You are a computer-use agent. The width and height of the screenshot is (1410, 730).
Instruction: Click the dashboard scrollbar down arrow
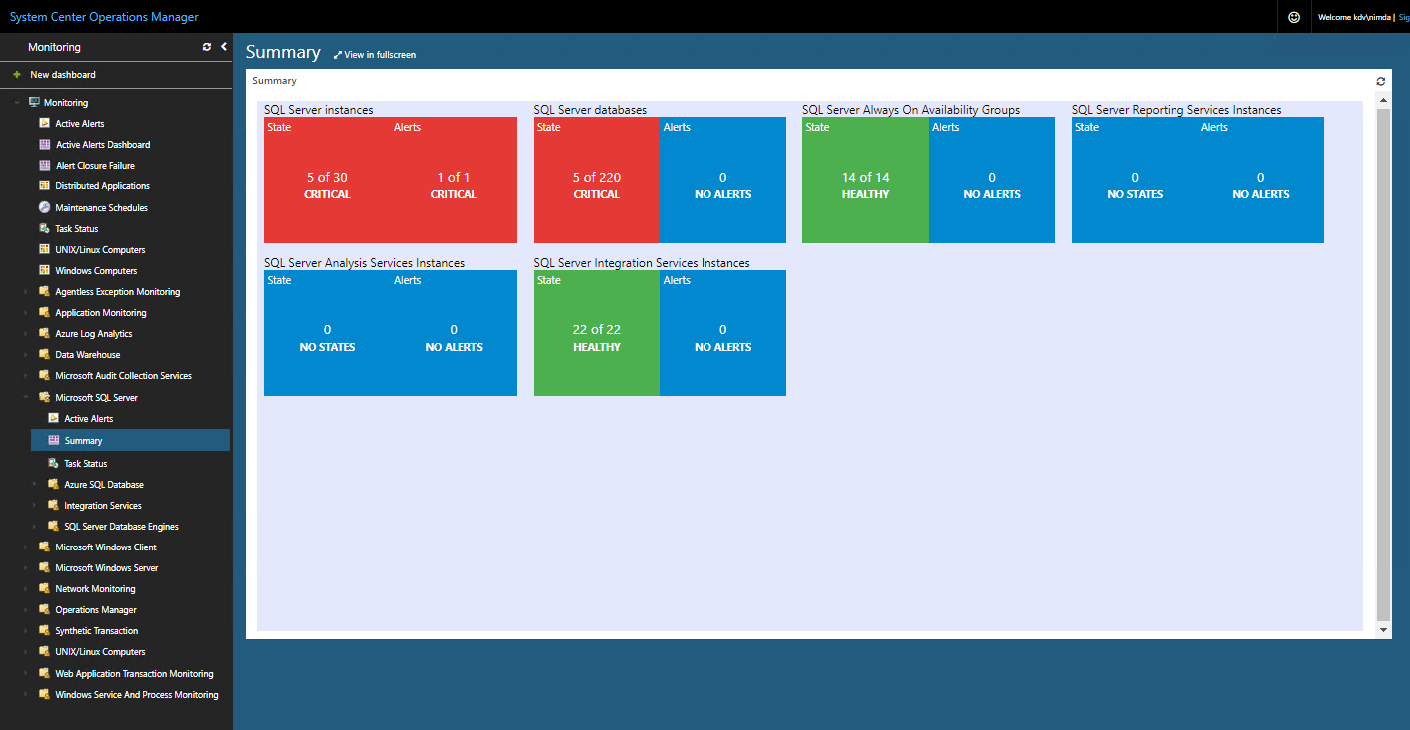pyautogui.click(x=1384, y=630)
